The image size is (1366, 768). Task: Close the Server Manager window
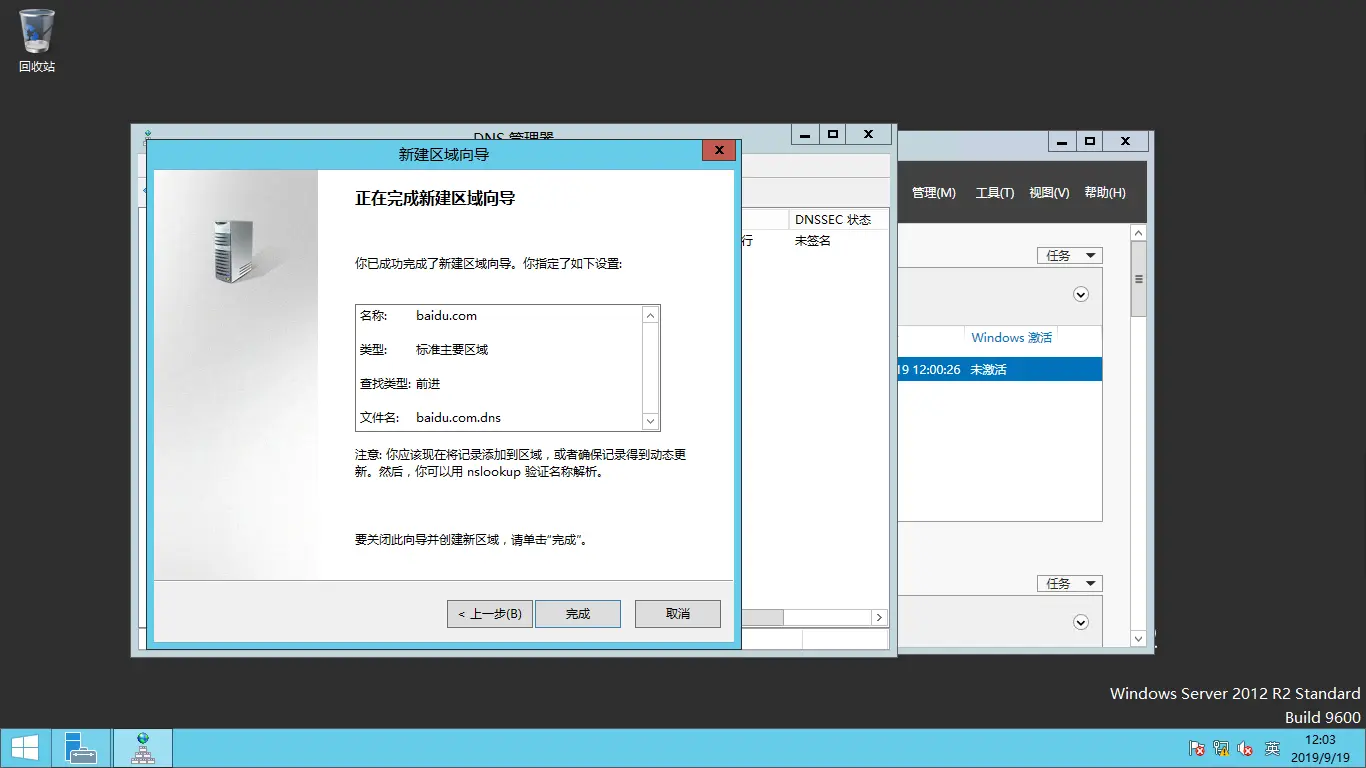pyautogui.click(x=1127, y=141)
